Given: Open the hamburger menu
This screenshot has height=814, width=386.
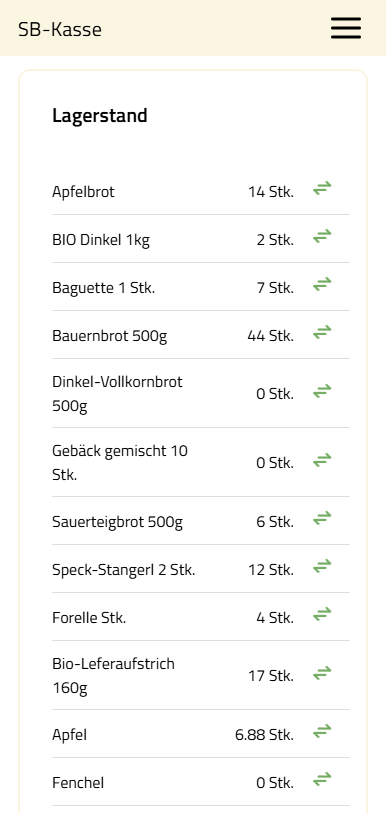Looking at the screenshot, I should pyautogui.click(x=346, y=28).
